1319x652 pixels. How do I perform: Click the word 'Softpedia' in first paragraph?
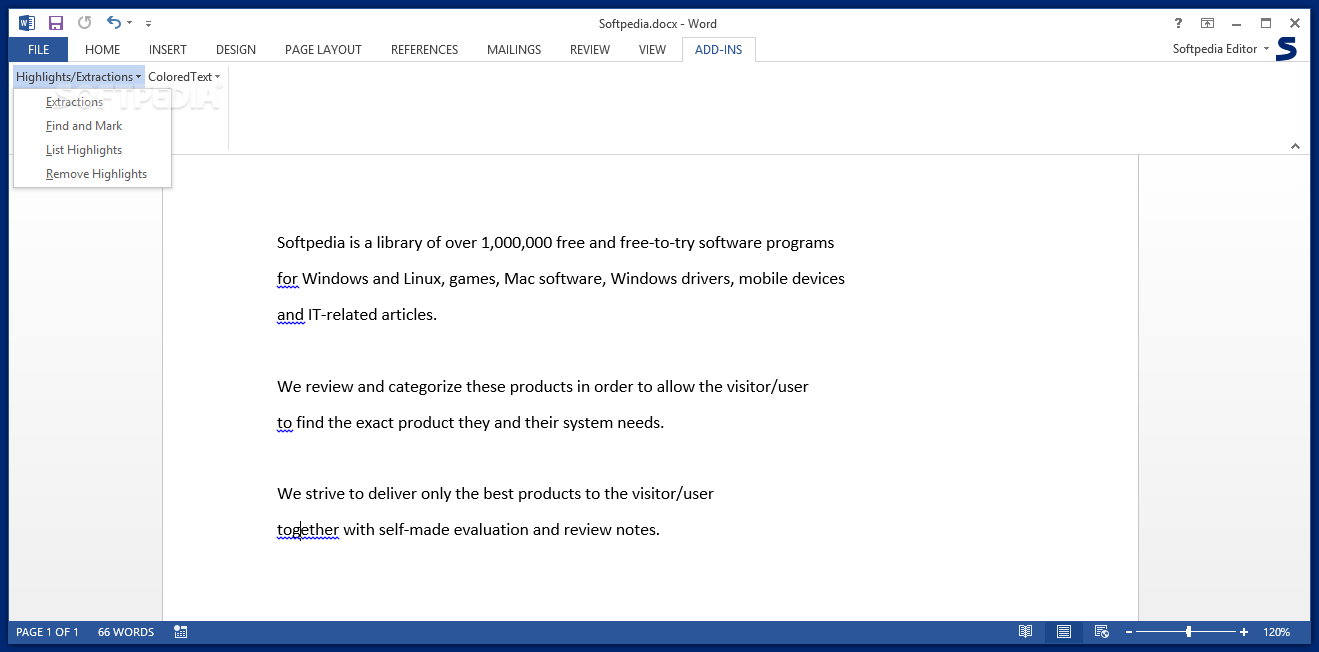pos(311,243)
